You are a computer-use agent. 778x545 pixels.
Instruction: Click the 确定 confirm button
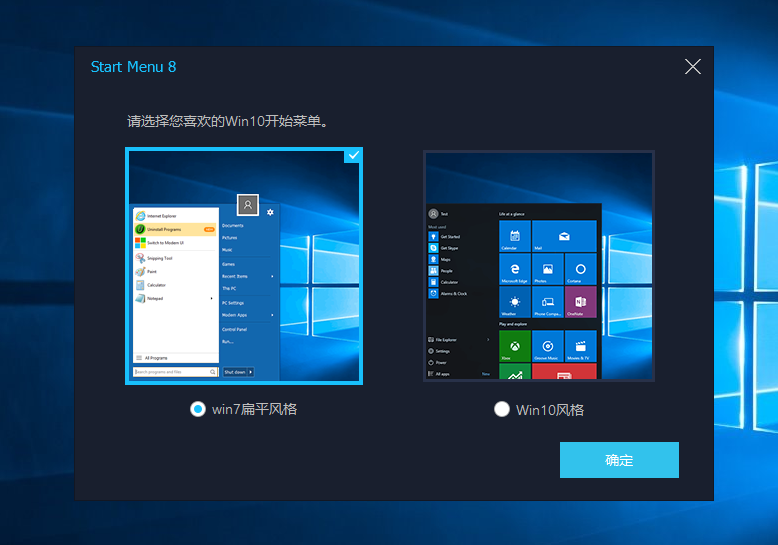click(x=619, y=460)
